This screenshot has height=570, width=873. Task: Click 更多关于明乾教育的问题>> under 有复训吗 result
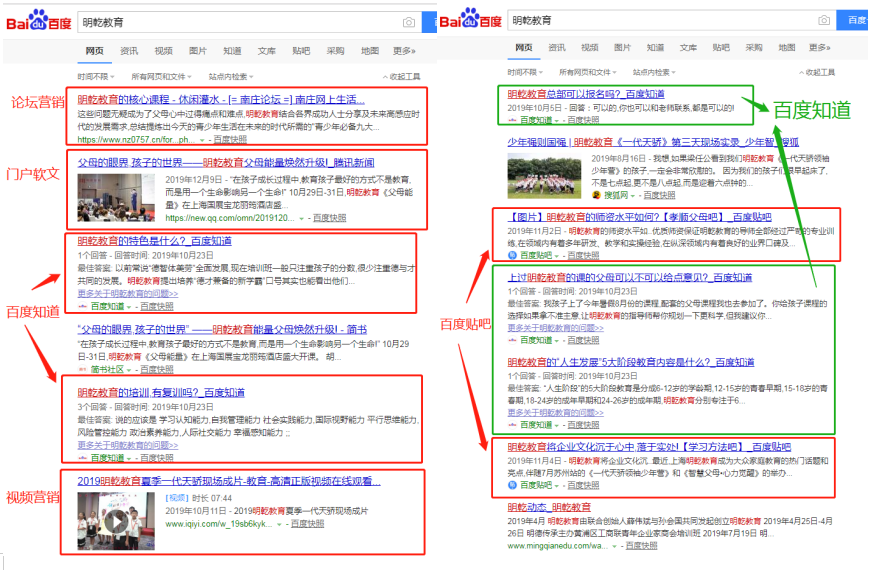pos(127,445)
